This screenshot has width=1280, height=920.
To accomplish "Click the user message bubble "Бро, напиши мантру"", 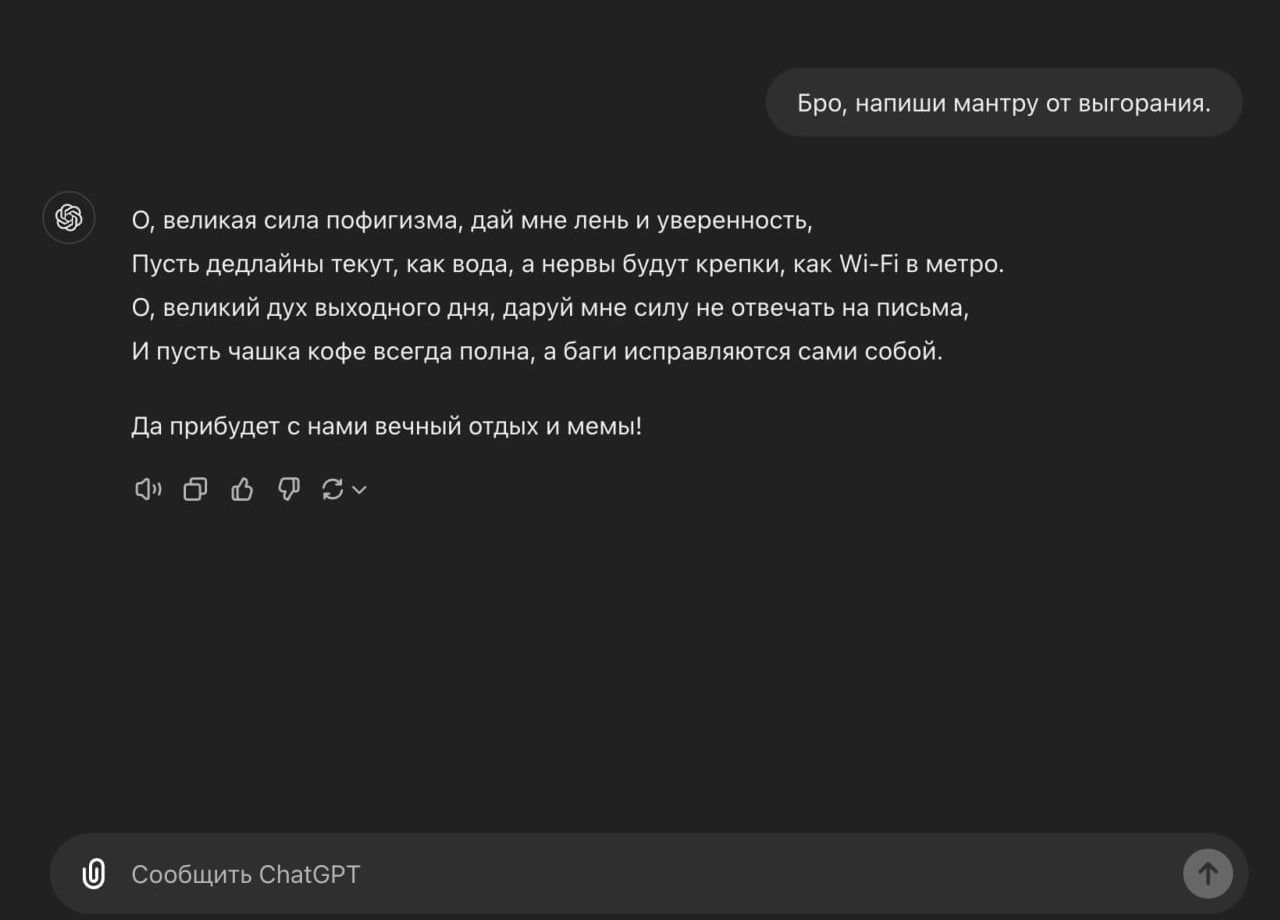I will [x=1003, y=103].
